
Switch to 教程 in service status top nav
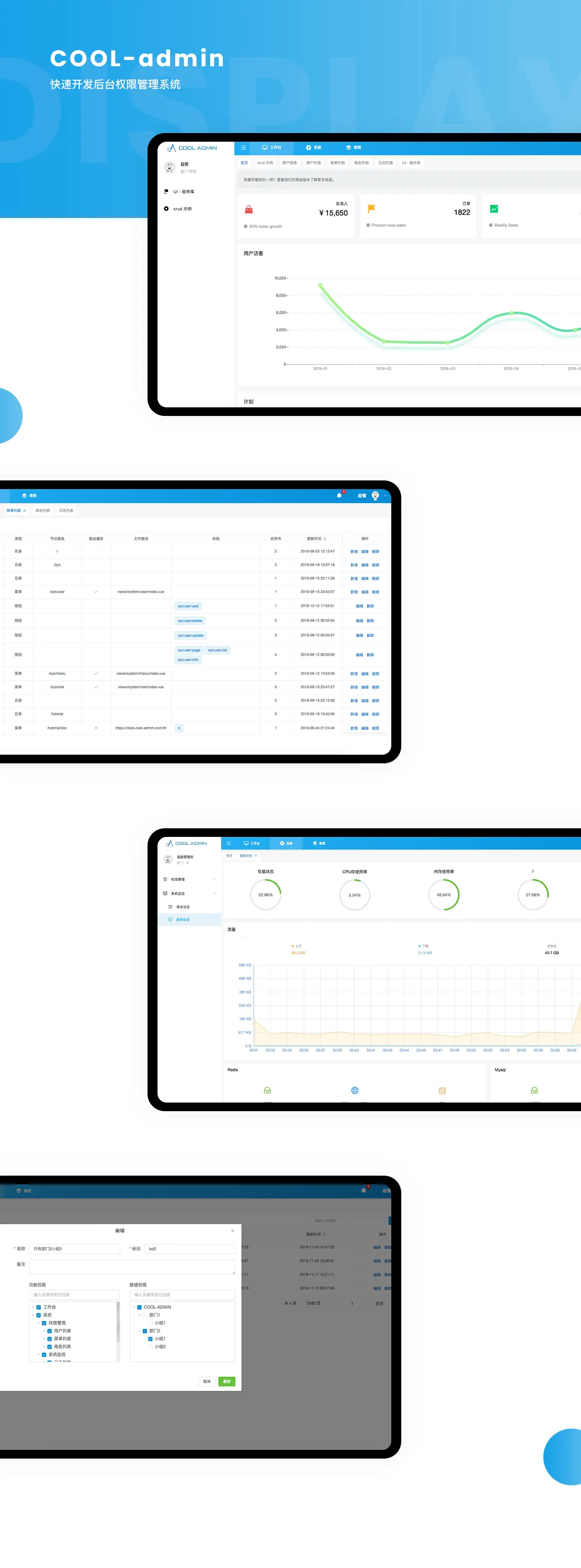pyautogui.click(x=319, y=843)
